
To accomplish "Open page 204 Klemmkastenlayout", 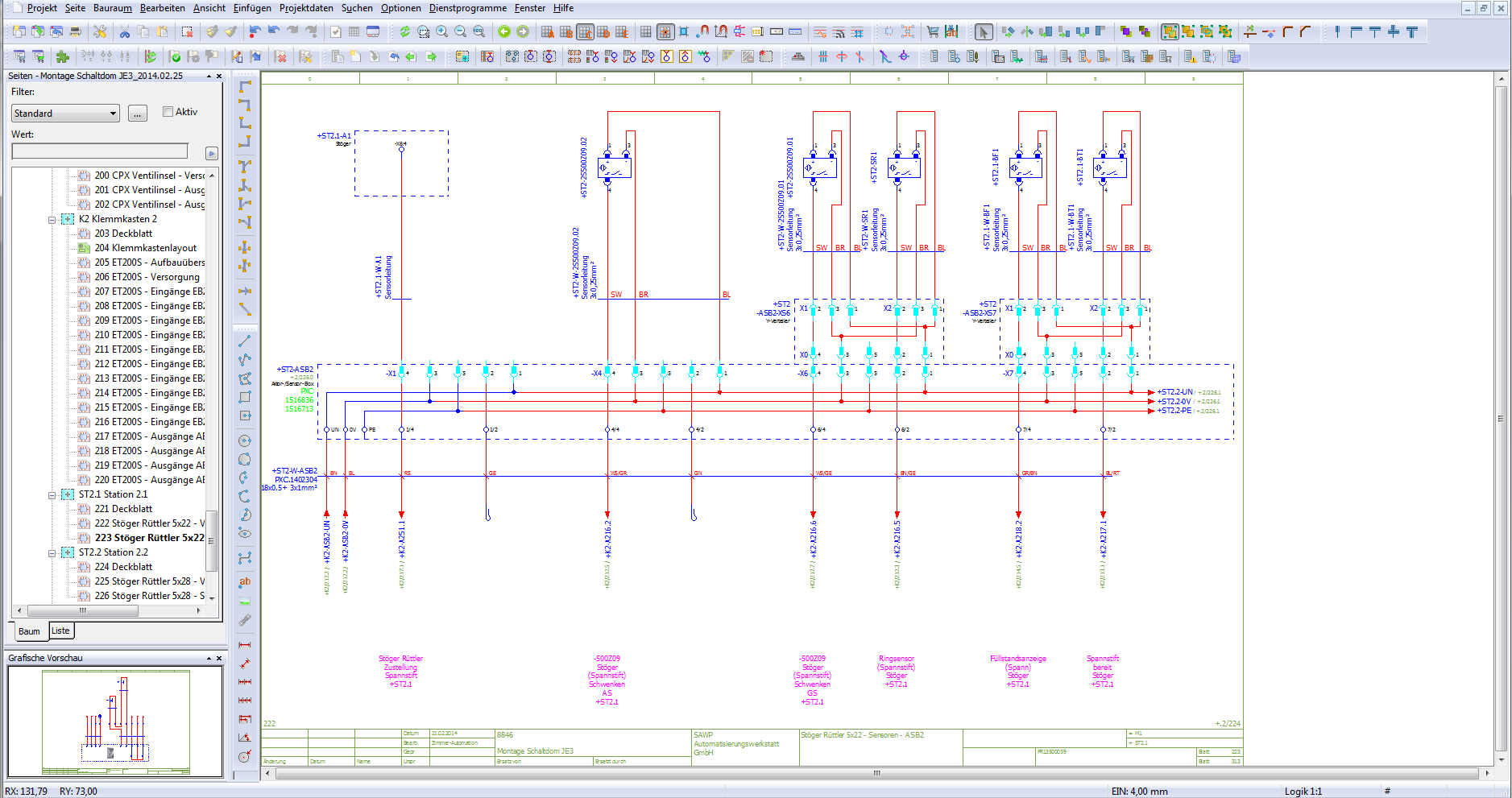I will coord(145,248).
